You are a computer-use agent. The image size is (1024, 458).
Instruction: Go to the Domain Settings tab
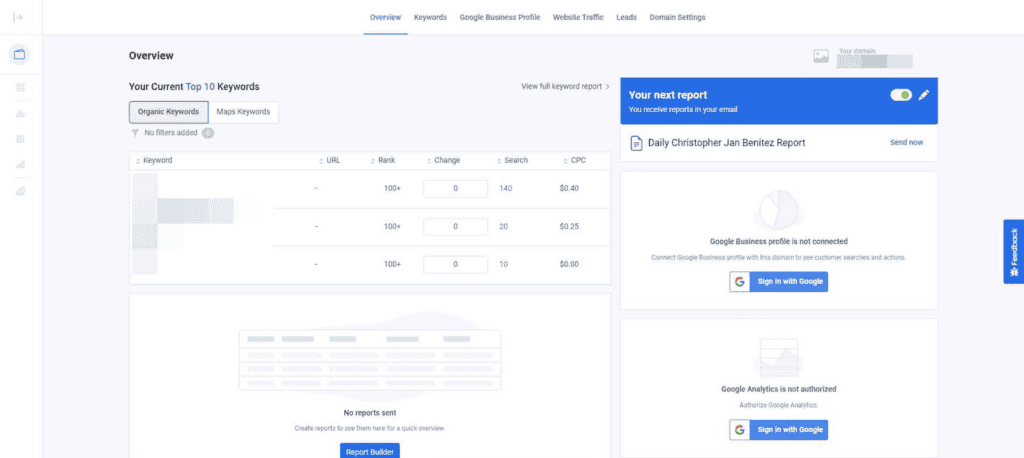pyautogui.click(x=677, y=17)
